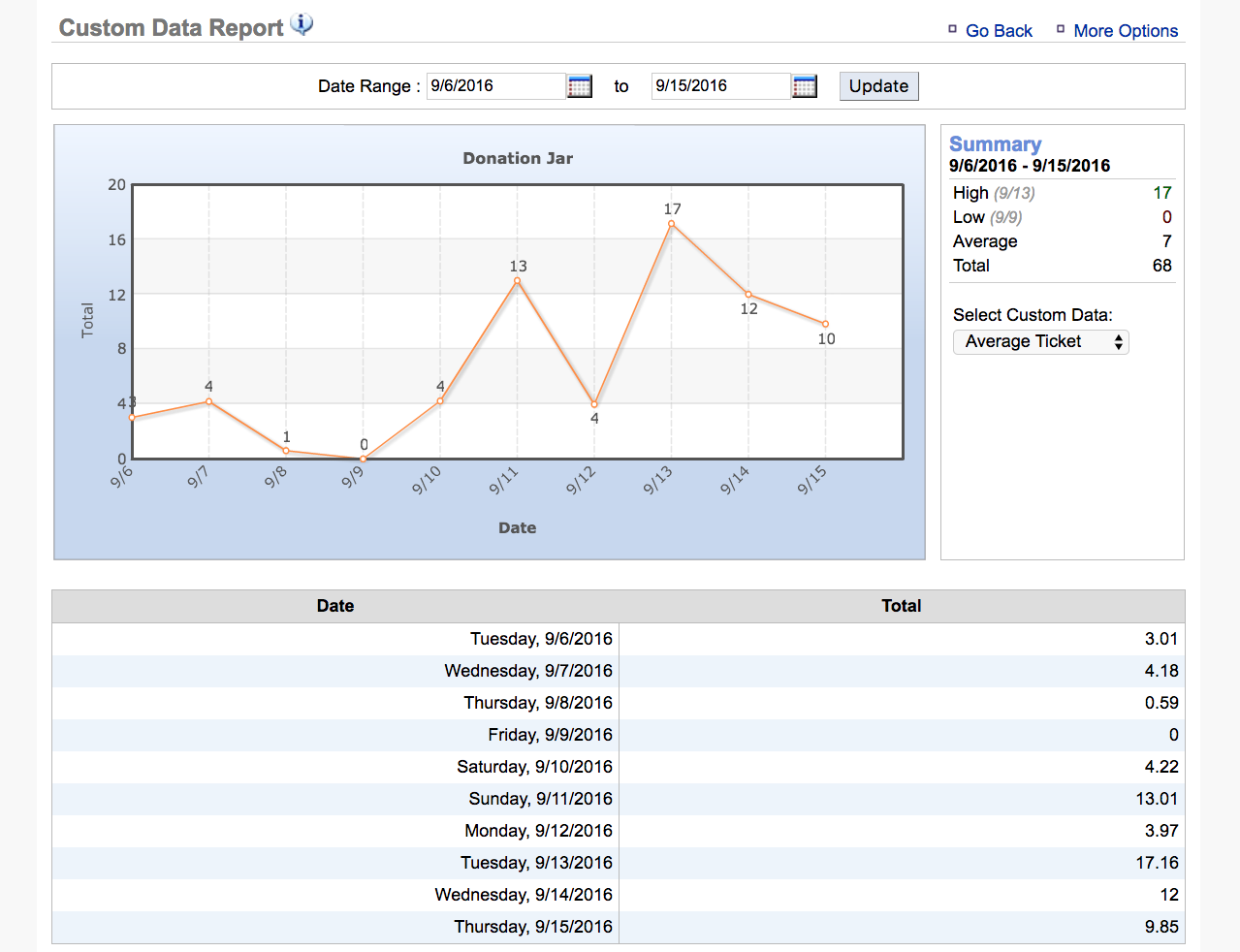Click the Date column header
This screenshot has width=1240, height=952.
tap(335, 606)
